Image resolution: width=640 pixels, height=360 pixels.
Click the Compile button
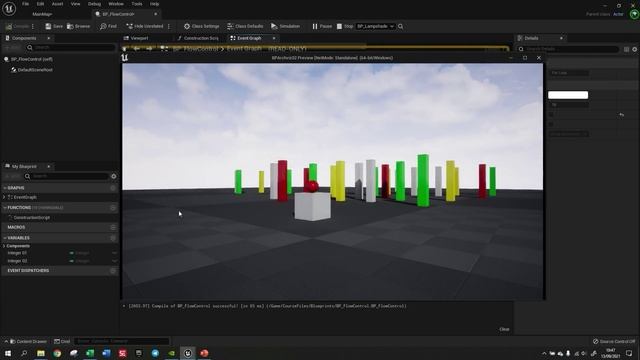(17, 26)
